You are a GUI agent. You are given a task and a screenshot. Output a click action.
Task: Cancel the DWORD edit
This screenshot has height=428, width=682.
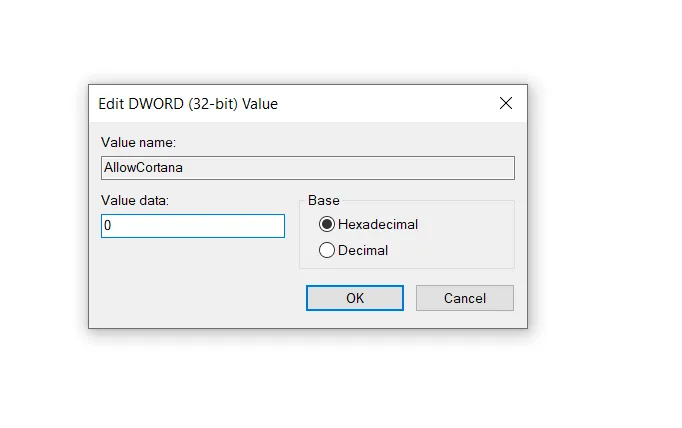(x=465, y=298)
